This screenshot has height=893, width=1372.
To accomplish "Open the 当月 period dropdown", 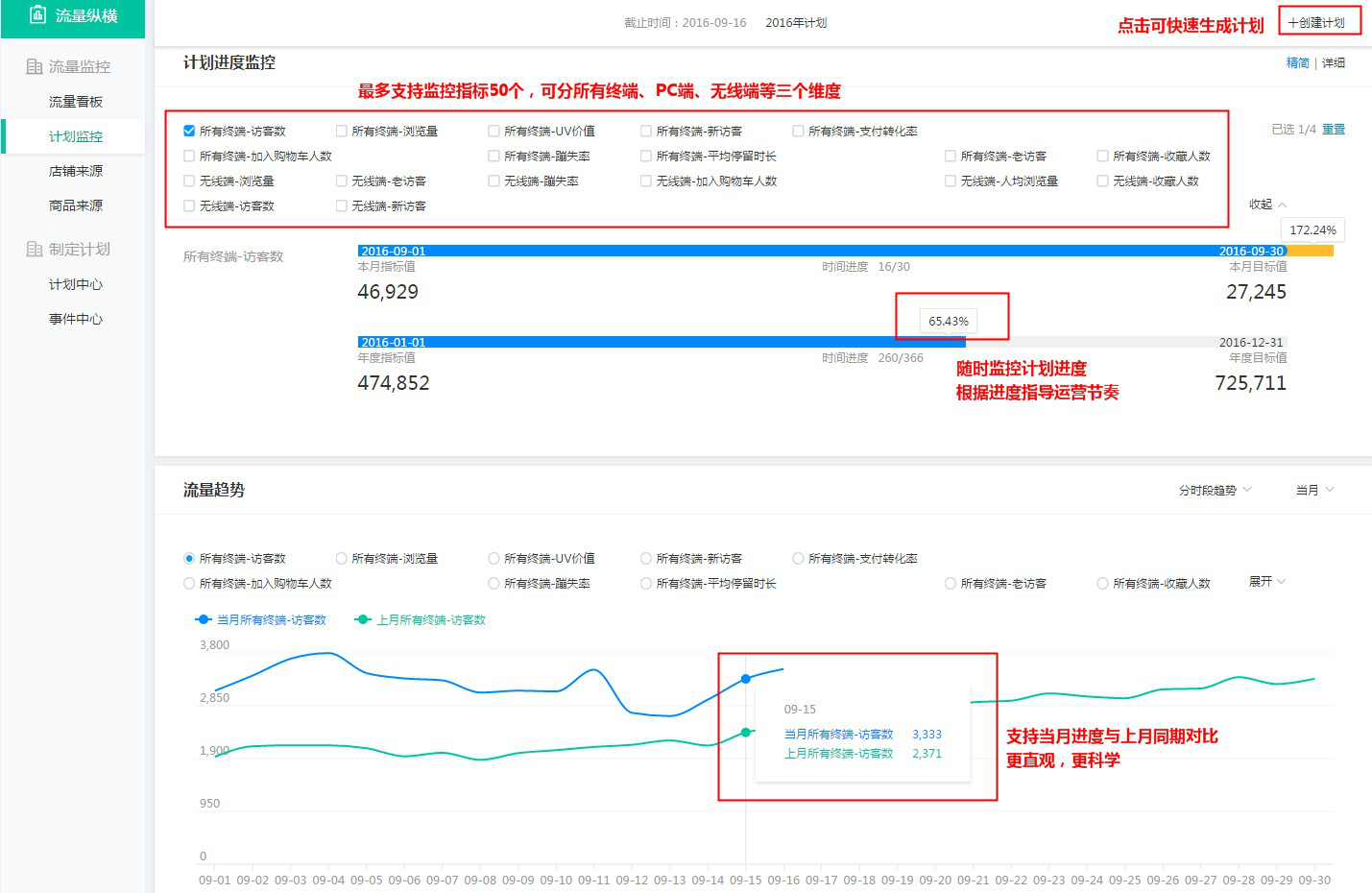I will (1314, 490).
